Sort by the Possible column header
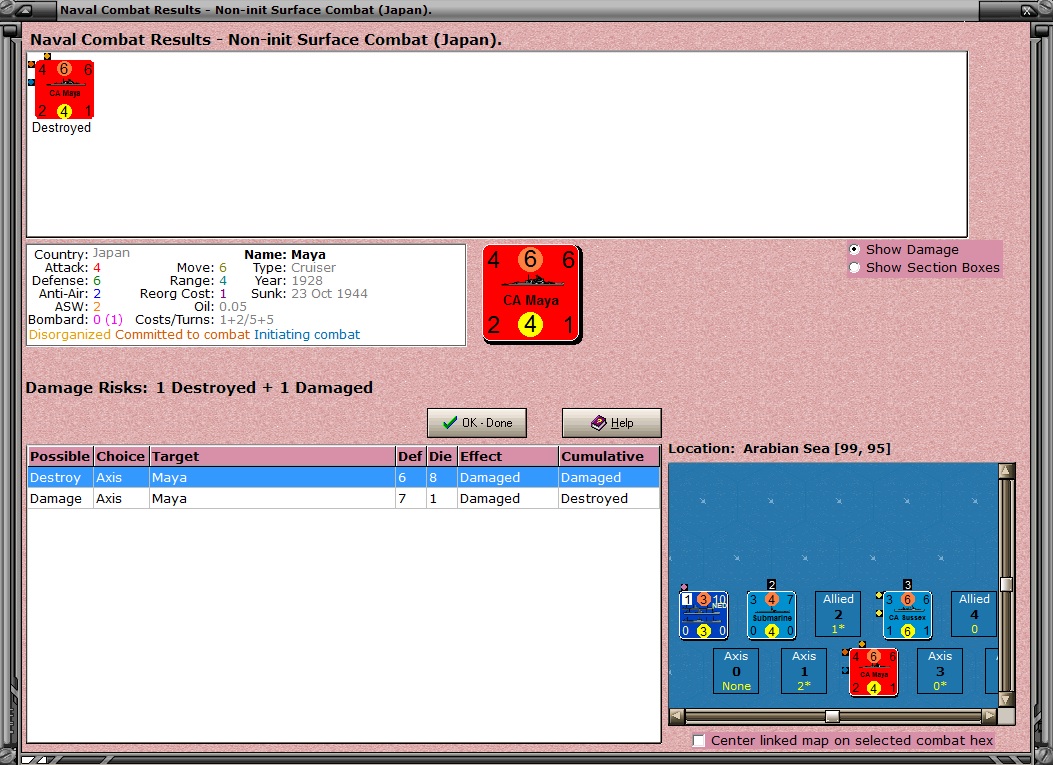The image size is (1053, 765). click(60, 456)
